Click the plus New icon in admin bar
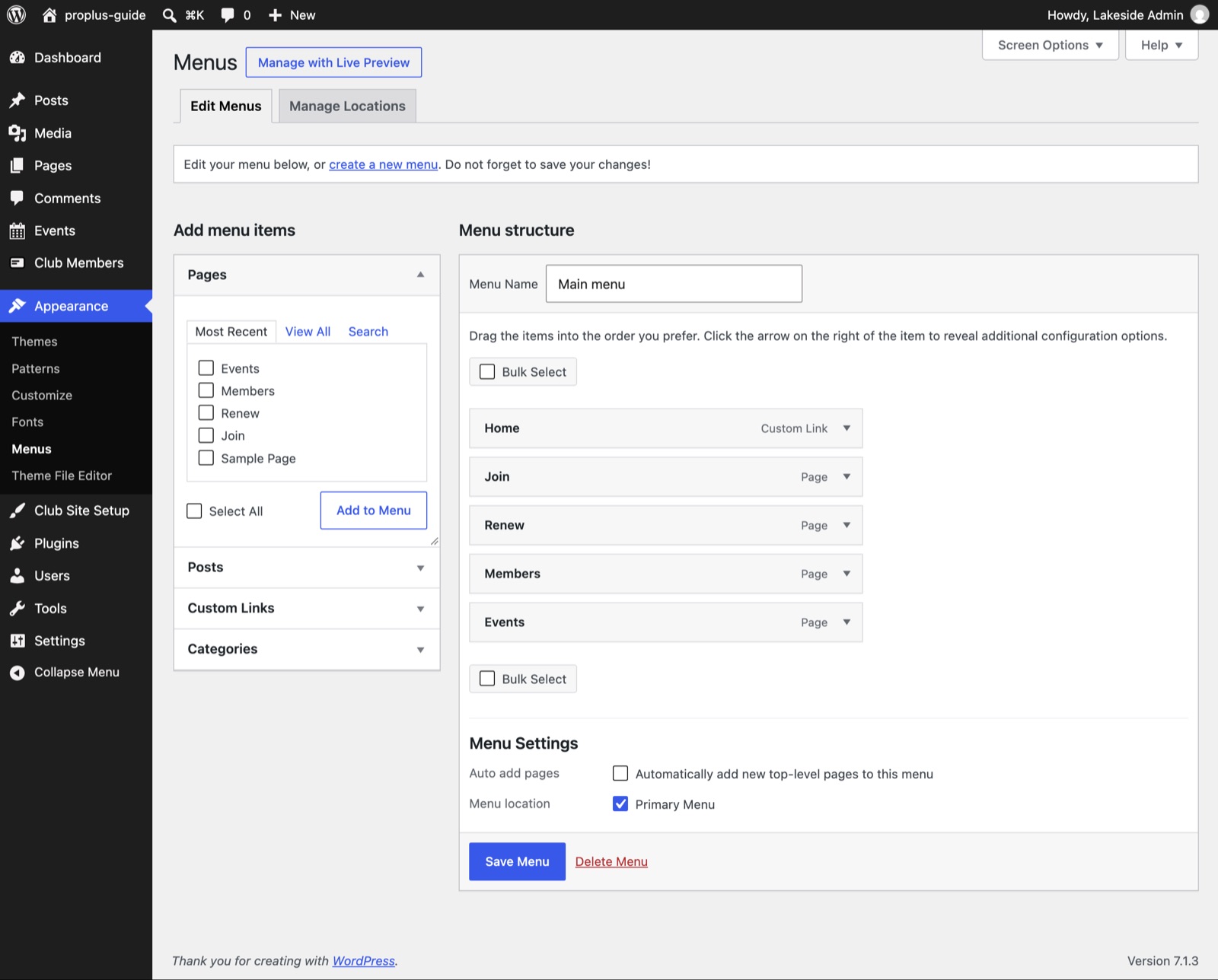 pos(275,15)
